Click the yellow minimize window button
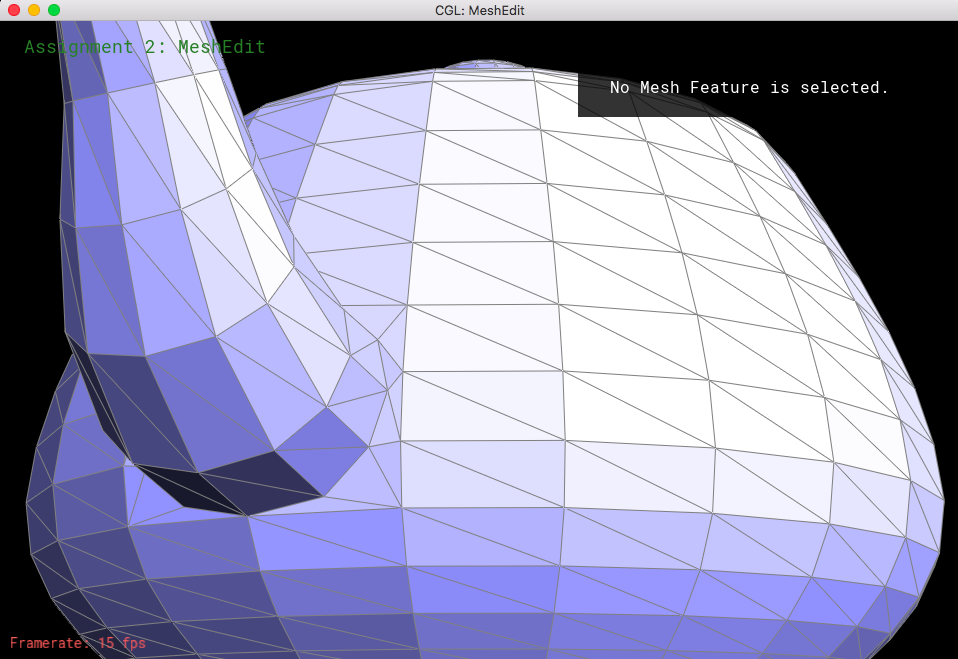This screenshot has width=958, height=659. tap(34, 10)
